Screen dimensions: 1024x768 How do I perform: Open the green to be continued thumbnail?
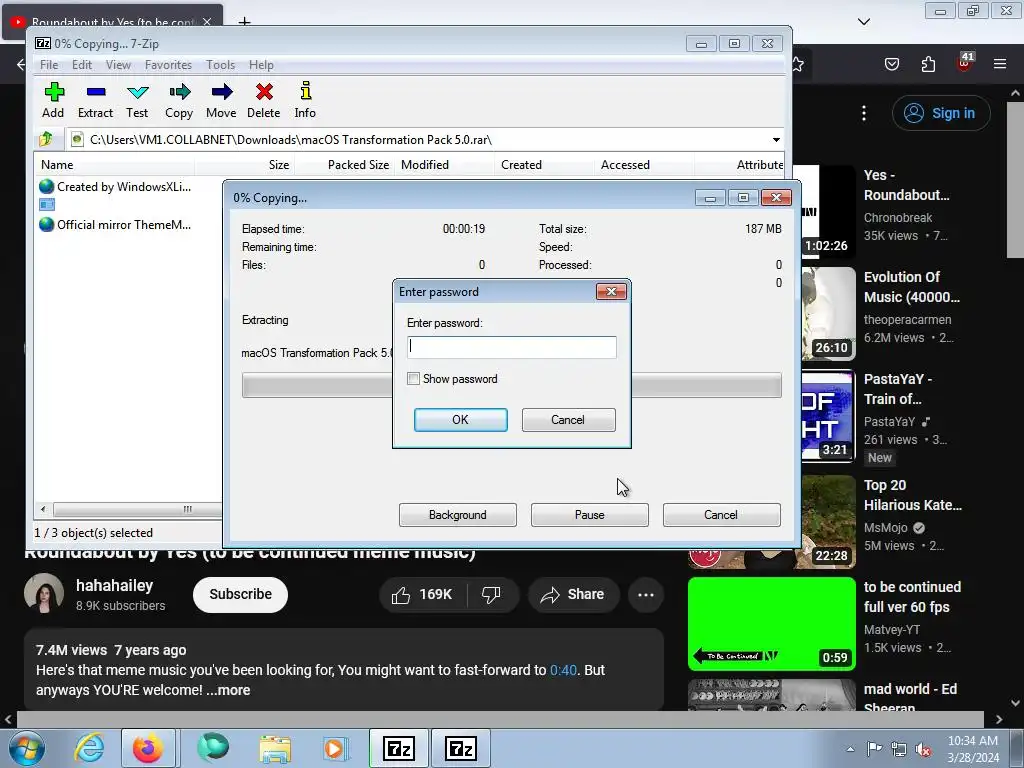click(x=771, y=624)
